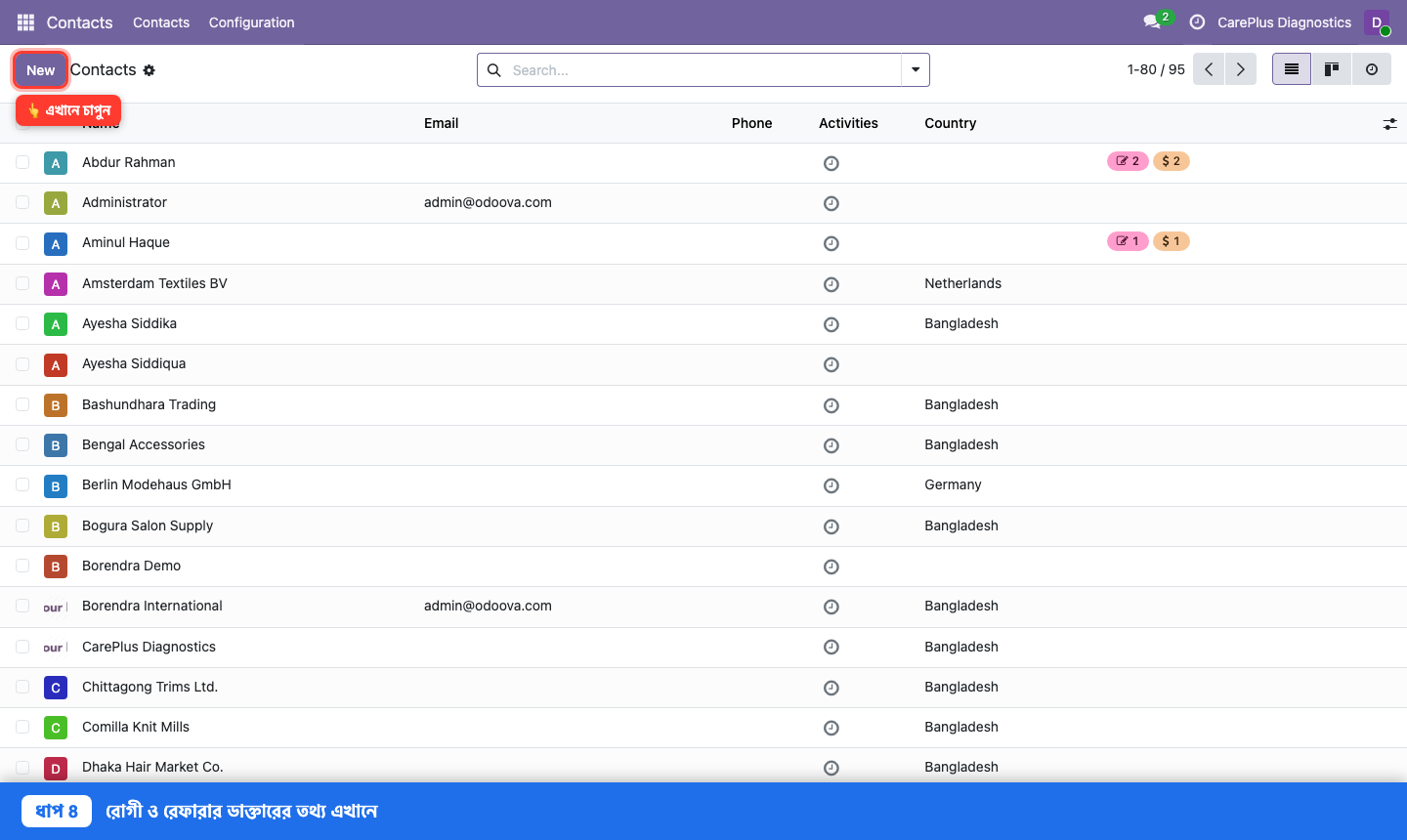Go to next page of contacts

(1241, 69)
